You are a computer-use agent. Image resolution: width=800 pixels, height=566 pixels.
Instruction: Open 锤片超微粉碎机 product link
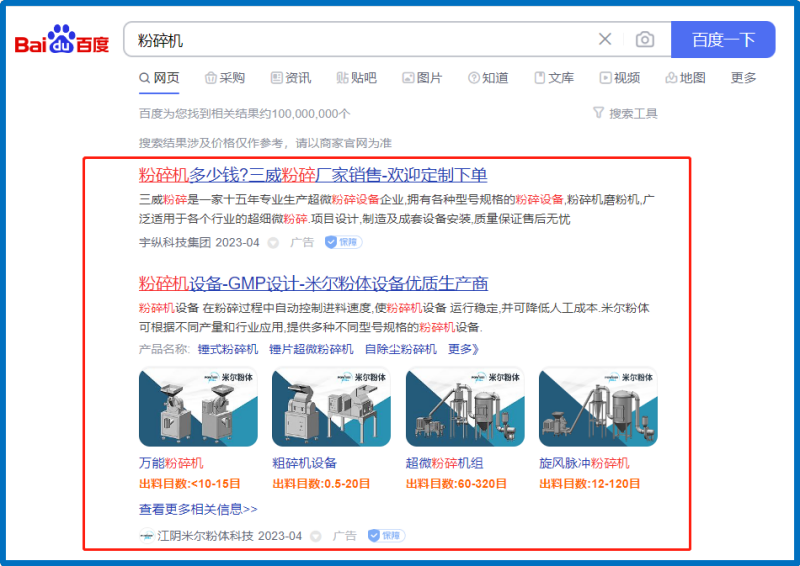pos(310,349)
